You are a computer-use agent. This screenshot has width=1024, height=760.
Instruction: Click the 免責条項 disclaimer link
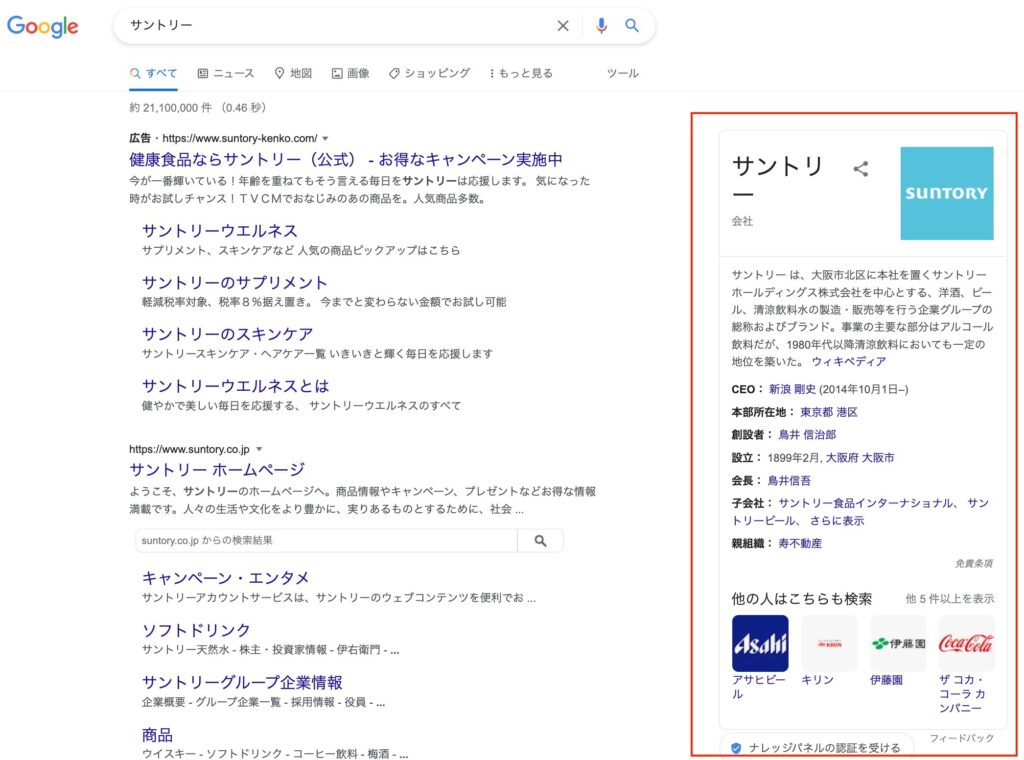pos(973,563)
